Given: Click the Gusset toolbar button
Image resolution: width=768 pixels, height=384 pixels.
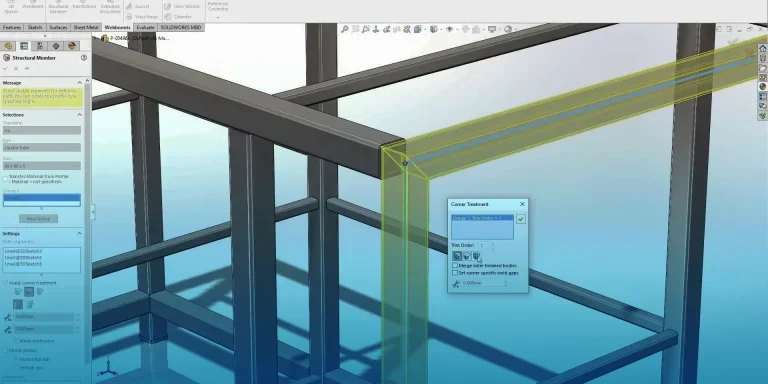Looking at the screenshot, I should tap(137, 6).
